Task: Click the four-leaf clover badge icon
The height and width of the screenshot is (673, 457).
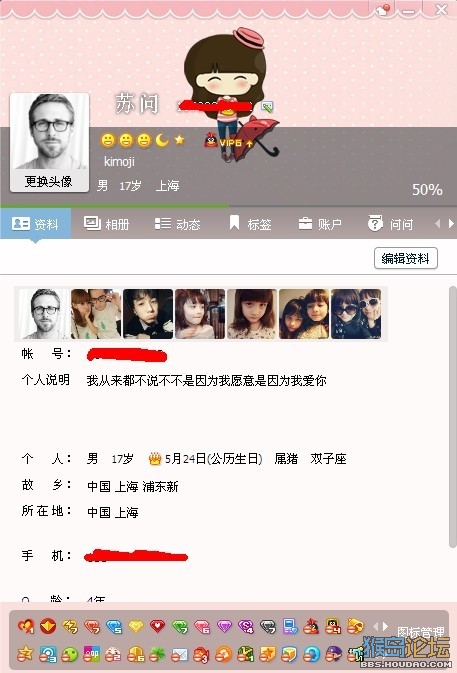Action: (x=157, y=655)
